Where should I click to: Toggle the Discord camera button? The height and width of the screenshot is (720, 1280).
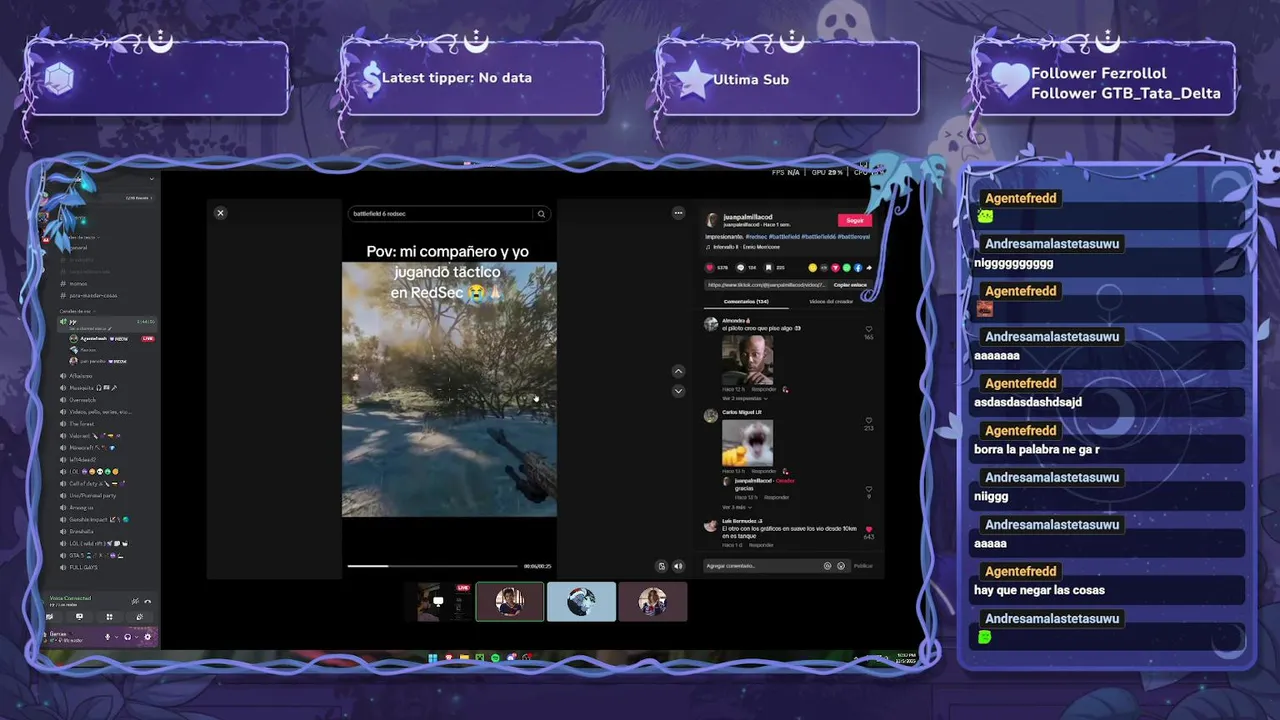50,617
